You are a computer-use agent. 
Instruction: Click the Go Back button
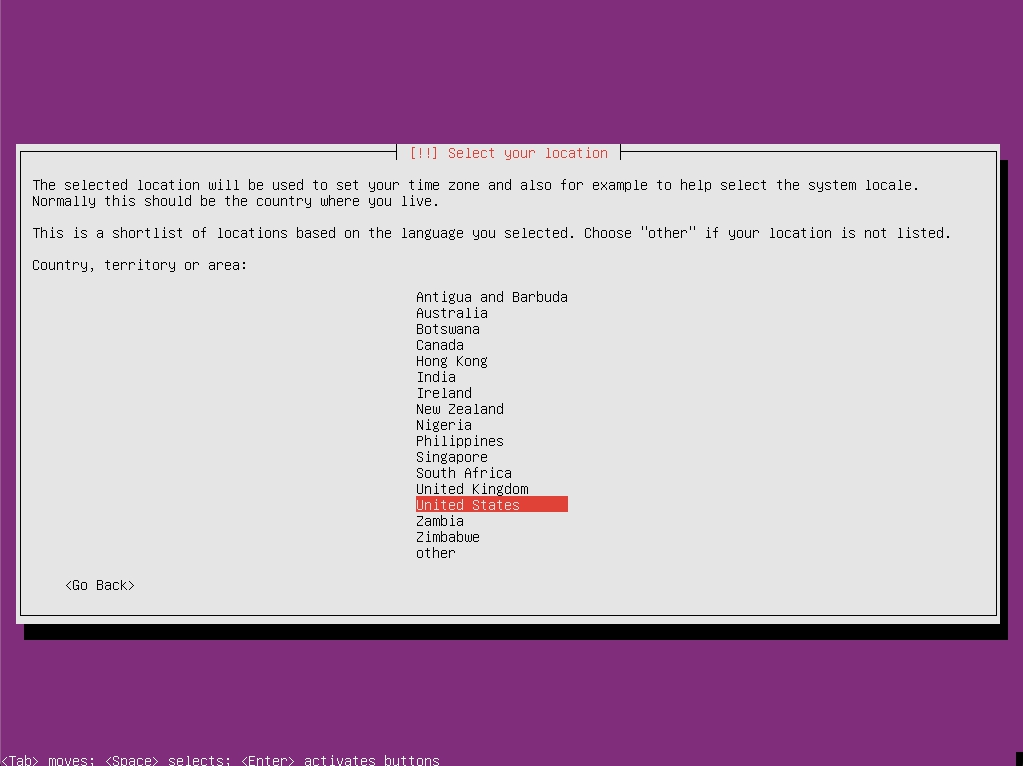coord(100,585)
